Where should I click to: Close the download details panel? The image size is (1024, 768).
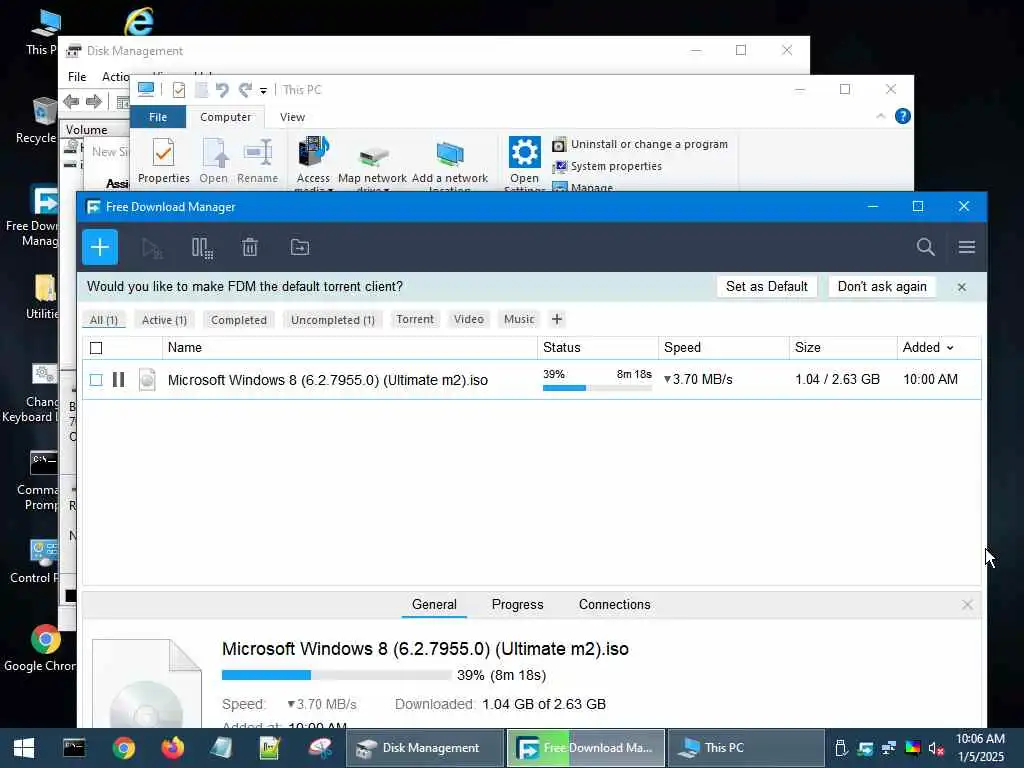(967, 605)
